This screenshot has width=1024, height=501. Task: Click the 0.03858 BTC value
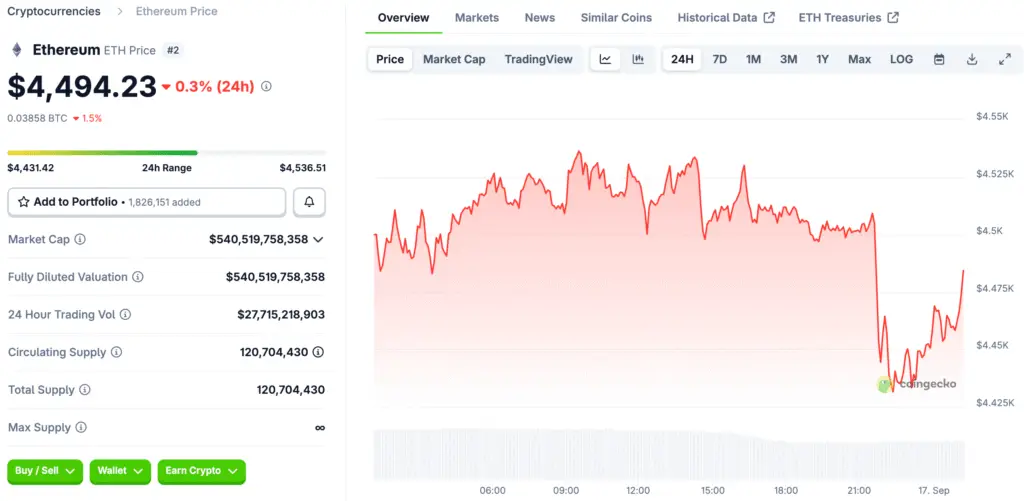point(37,118)
